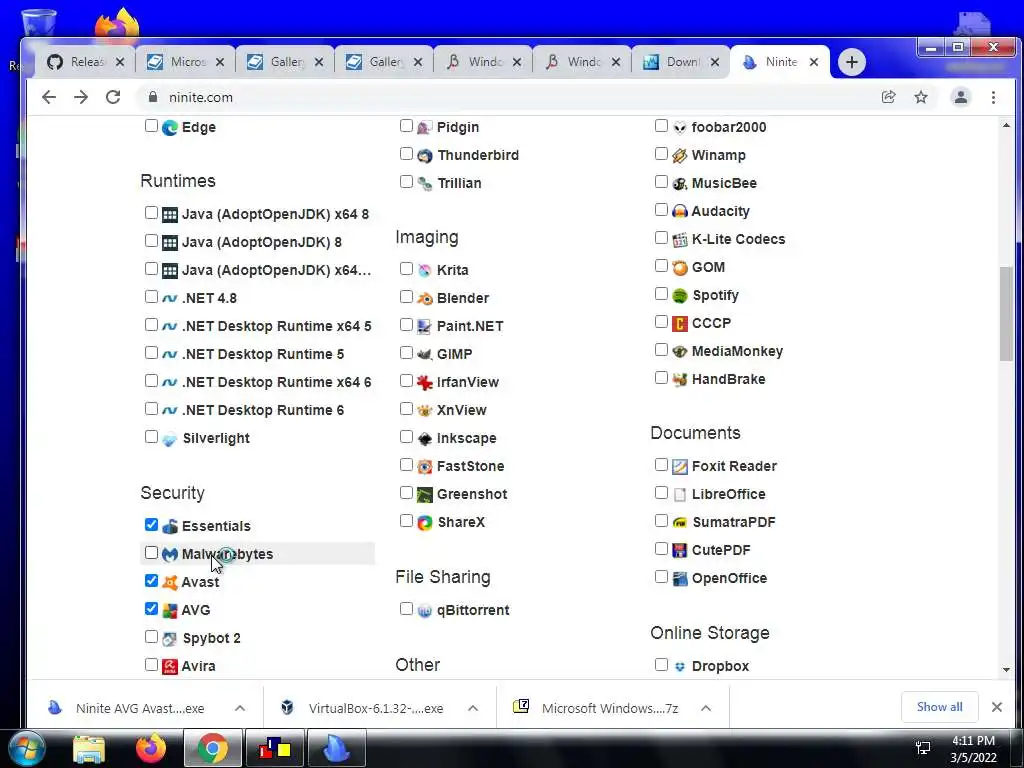Expand options for VirtualBox download

(473, 709)
